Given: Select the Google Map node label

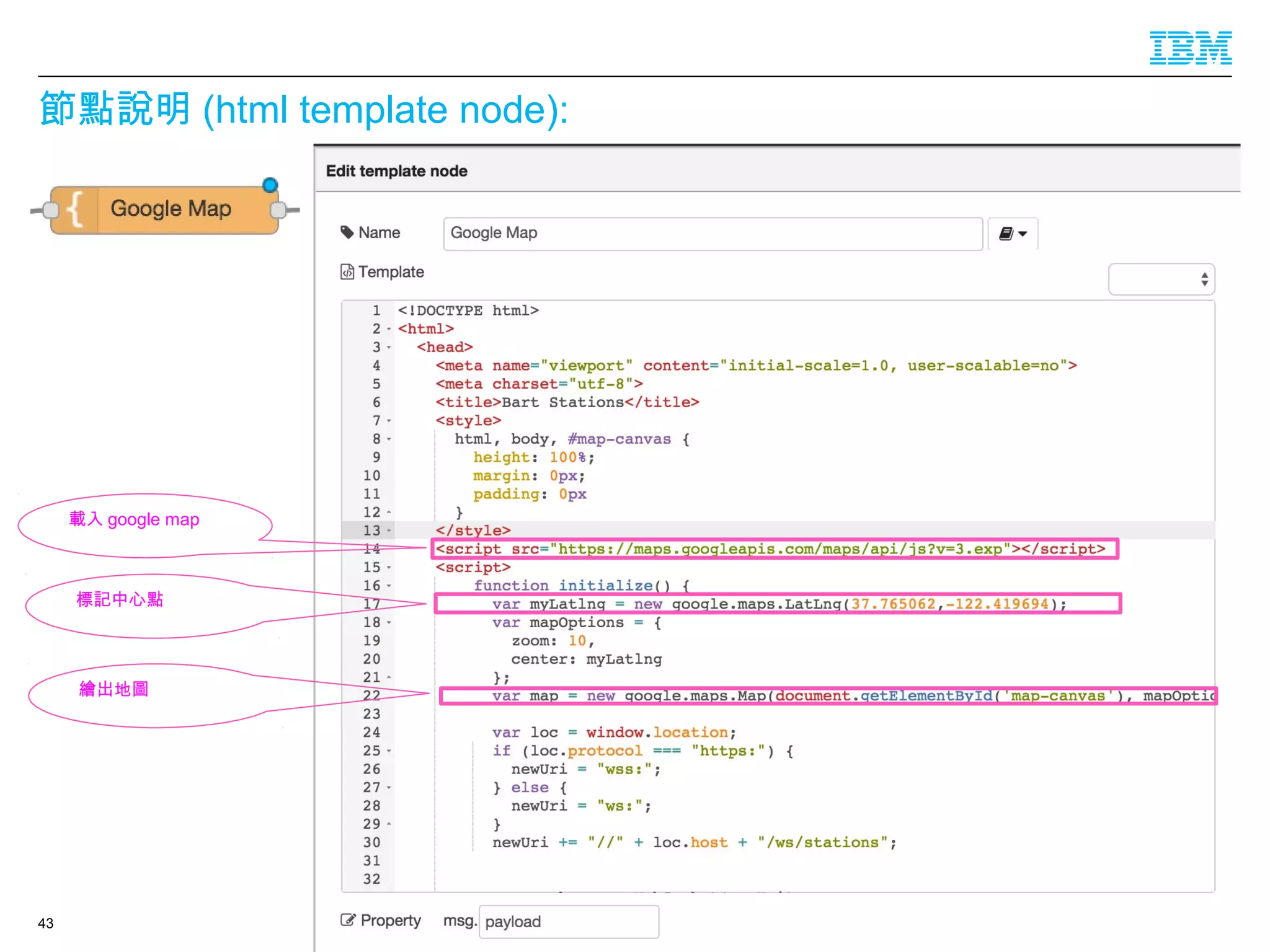Looking at the screenshot, I should click(171, 209).
